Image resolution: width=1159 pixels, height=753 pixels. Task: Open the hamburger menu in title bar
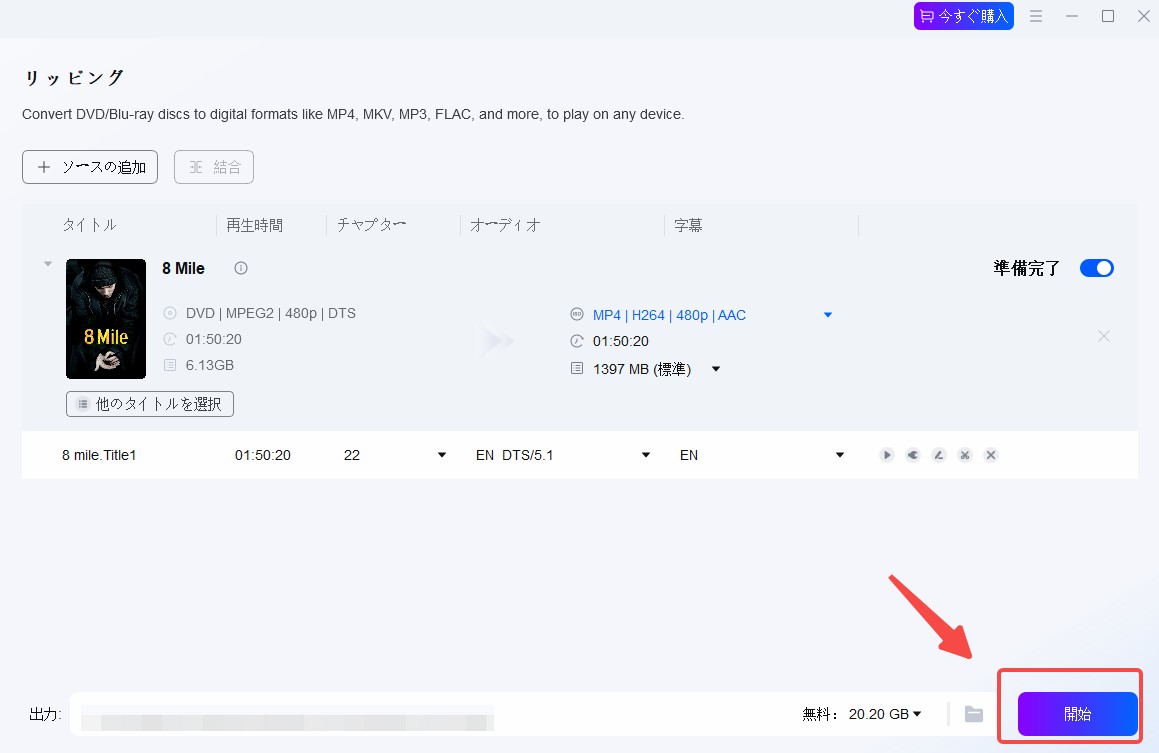[1036, 16]
